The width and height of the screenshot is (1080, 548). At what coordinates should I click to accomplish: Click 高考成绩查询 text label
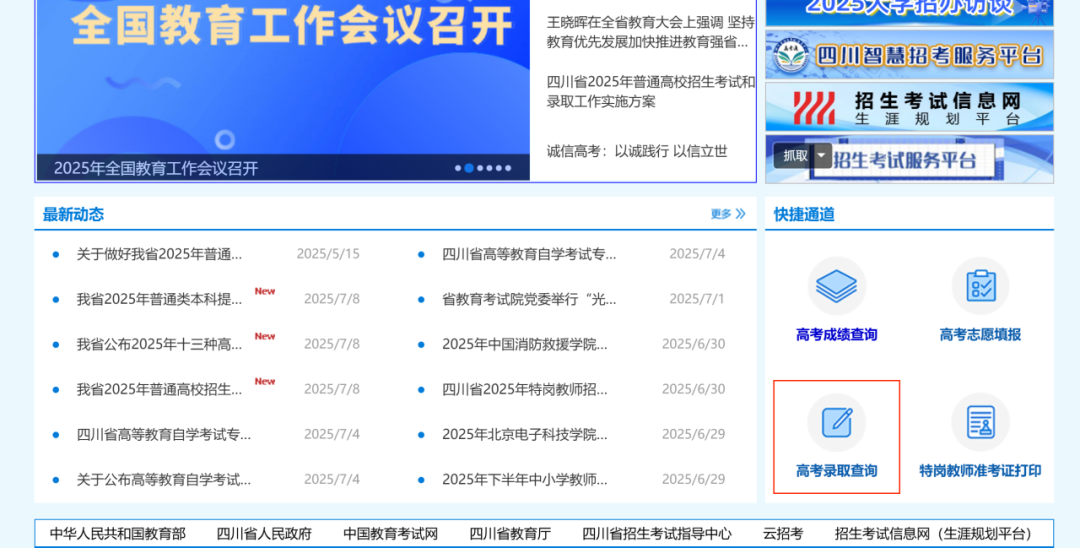click(836, 335)
